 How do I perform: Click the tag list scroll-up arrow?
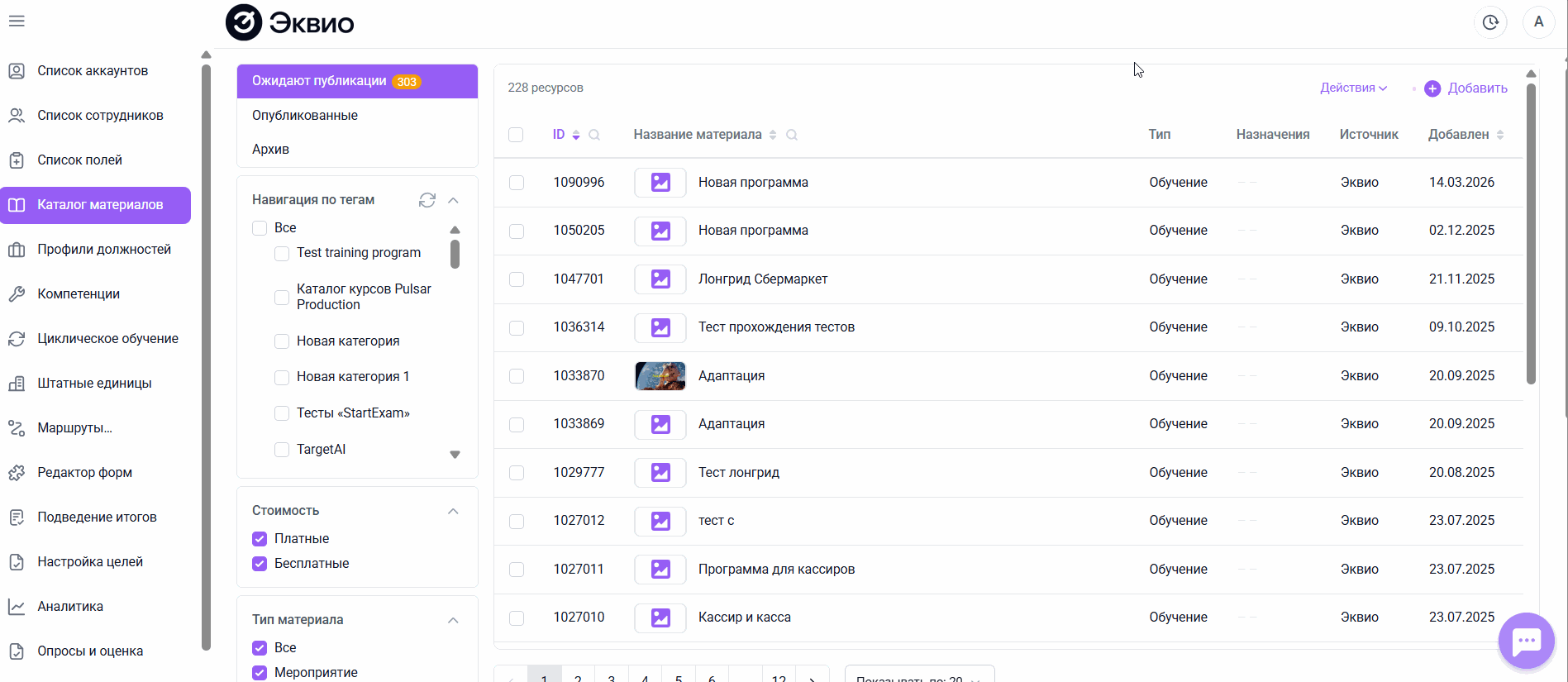(455, 230)
